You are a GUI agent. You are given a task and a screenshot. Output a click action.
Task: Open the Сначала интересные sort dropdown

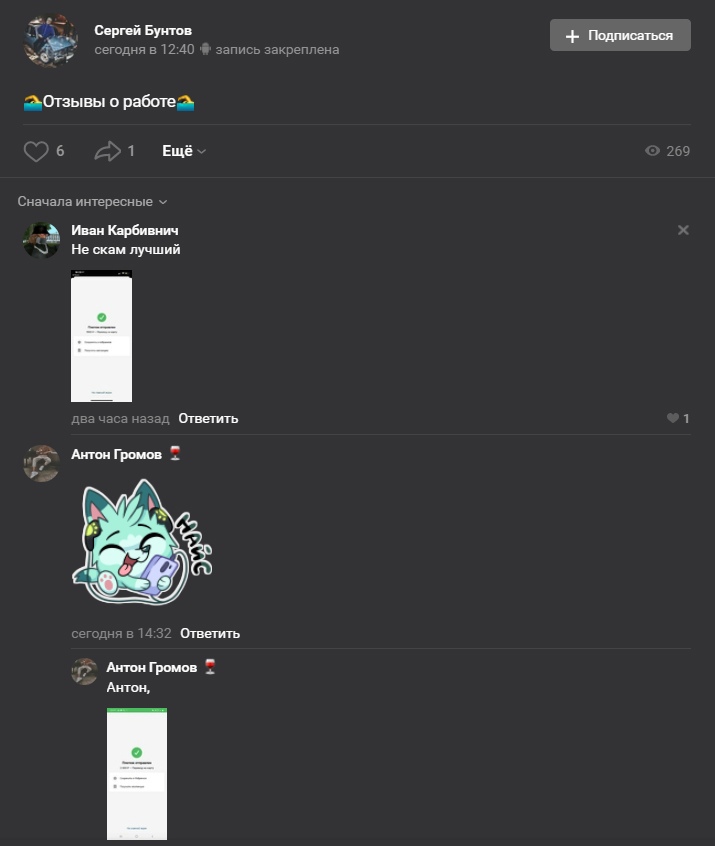point(92,202)
